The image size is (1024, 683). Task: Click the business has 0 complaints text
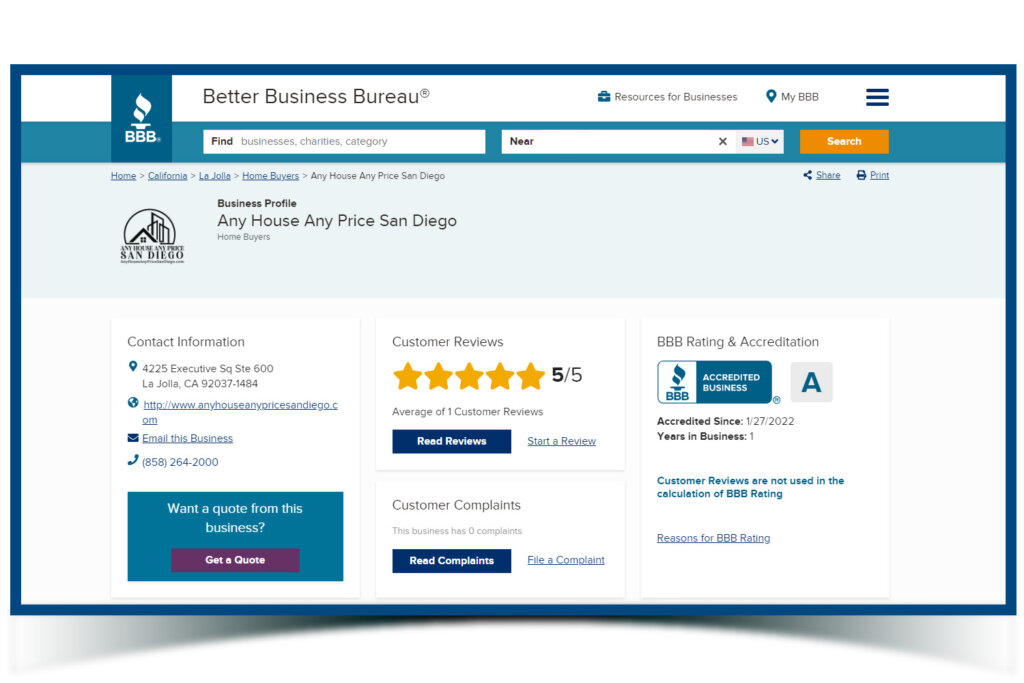pyautogui.click(x=457, y=531)
